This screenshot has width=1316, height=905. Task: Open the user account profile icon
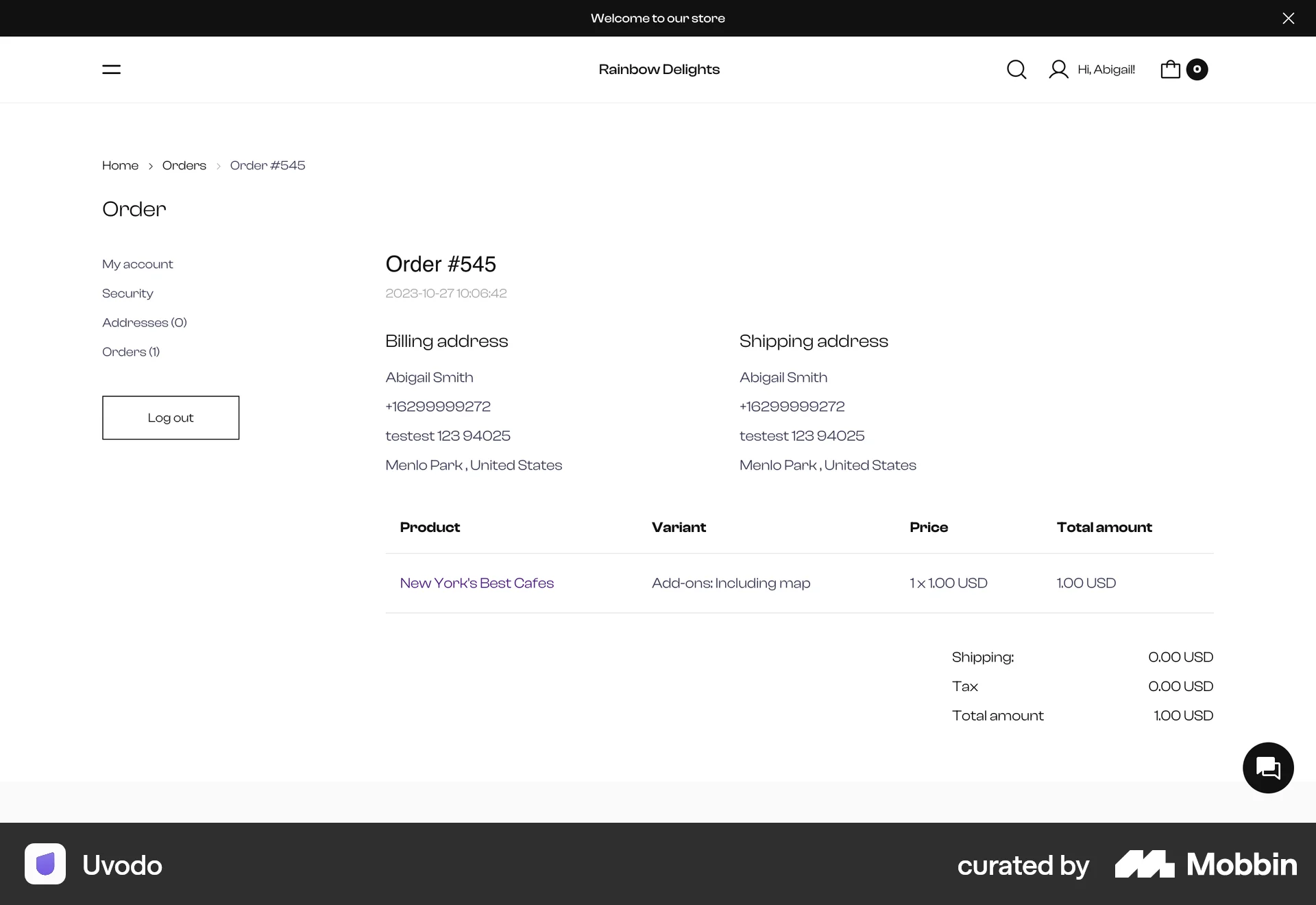(x=1058, y=69)
